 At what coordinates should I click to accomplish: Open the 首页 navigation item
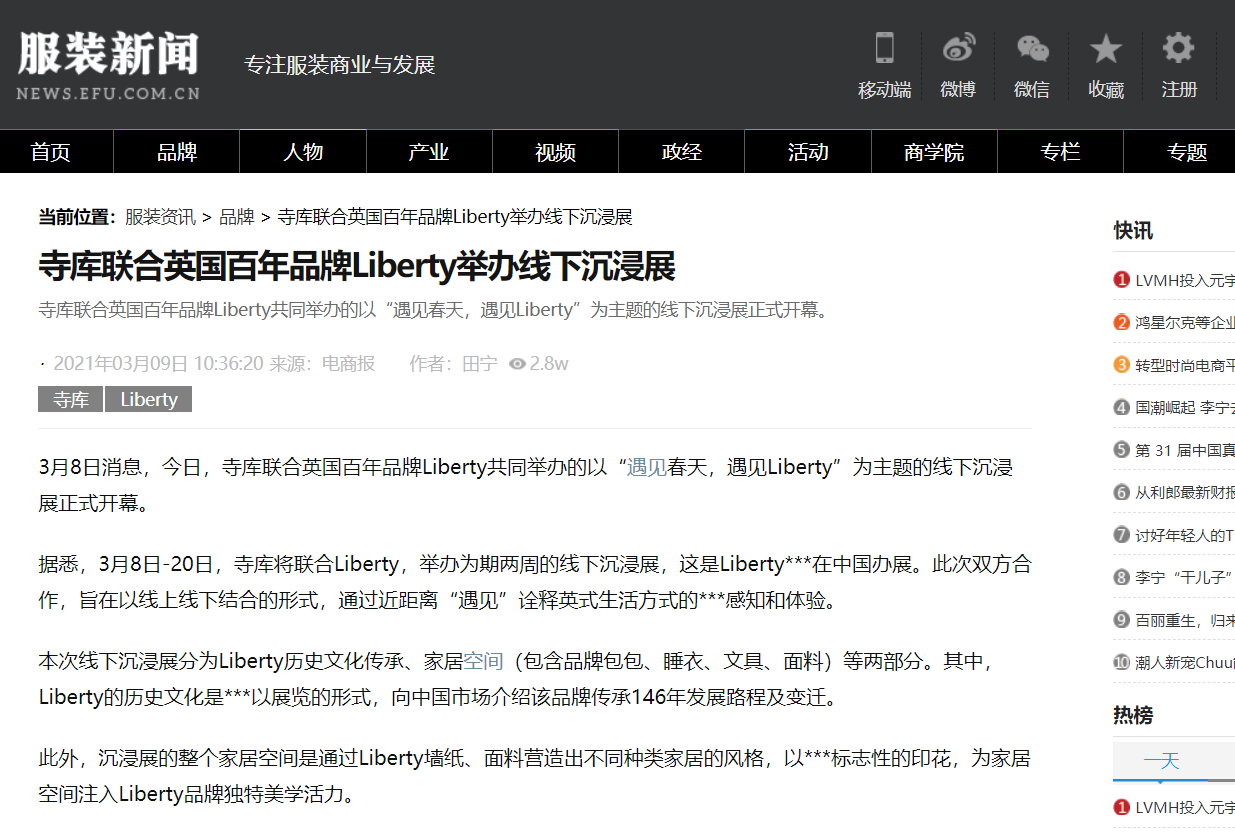click(x=50, y=152)
